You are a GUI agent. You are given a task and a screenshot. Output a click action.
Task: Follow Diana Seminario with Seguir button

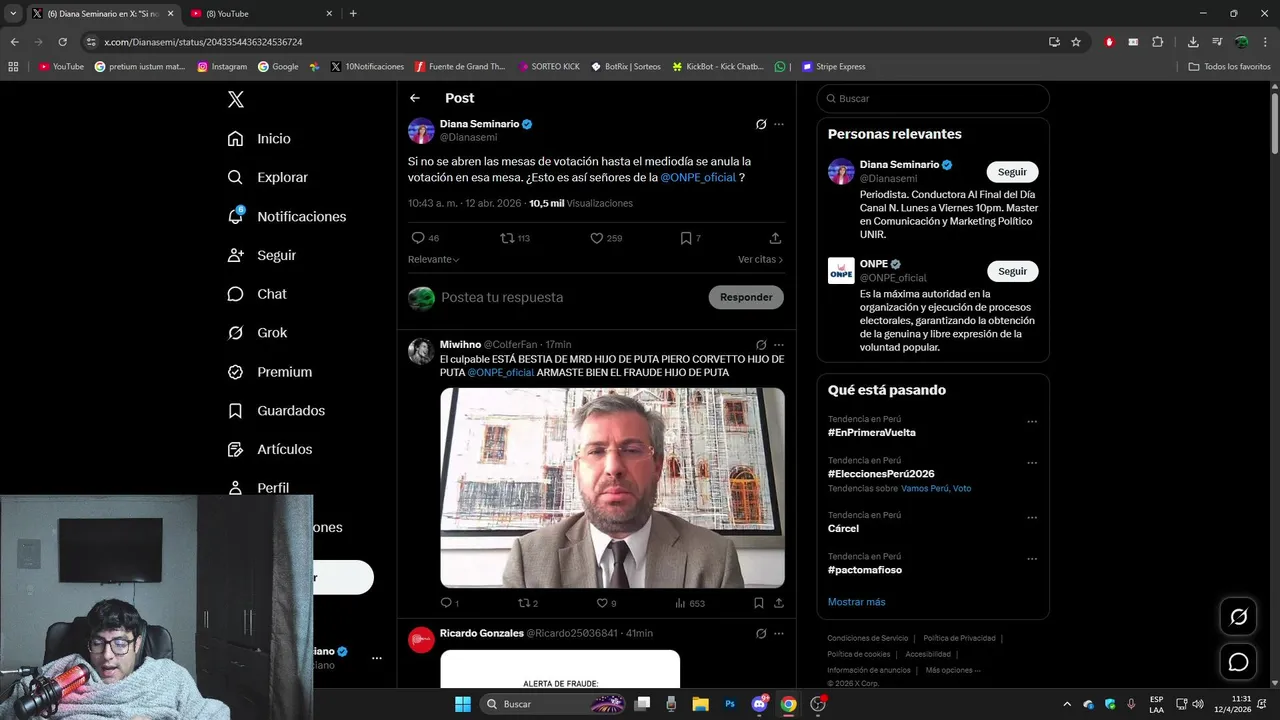click(1012, 172)
